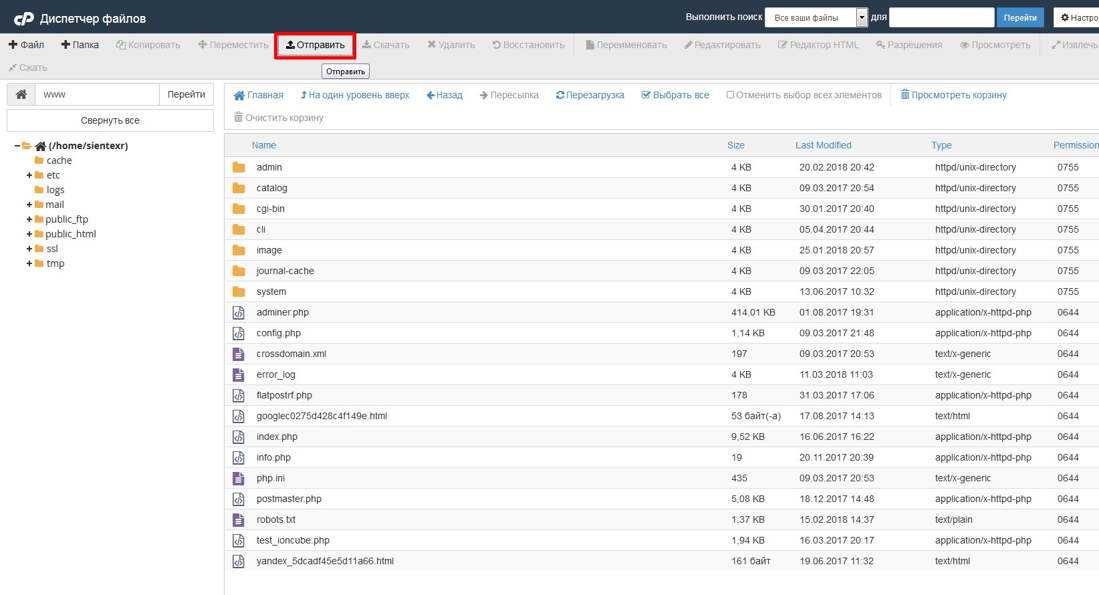This screenshot has width=1099, height=595.
Task: Sort files by Name column header
Action: (264, 145)
